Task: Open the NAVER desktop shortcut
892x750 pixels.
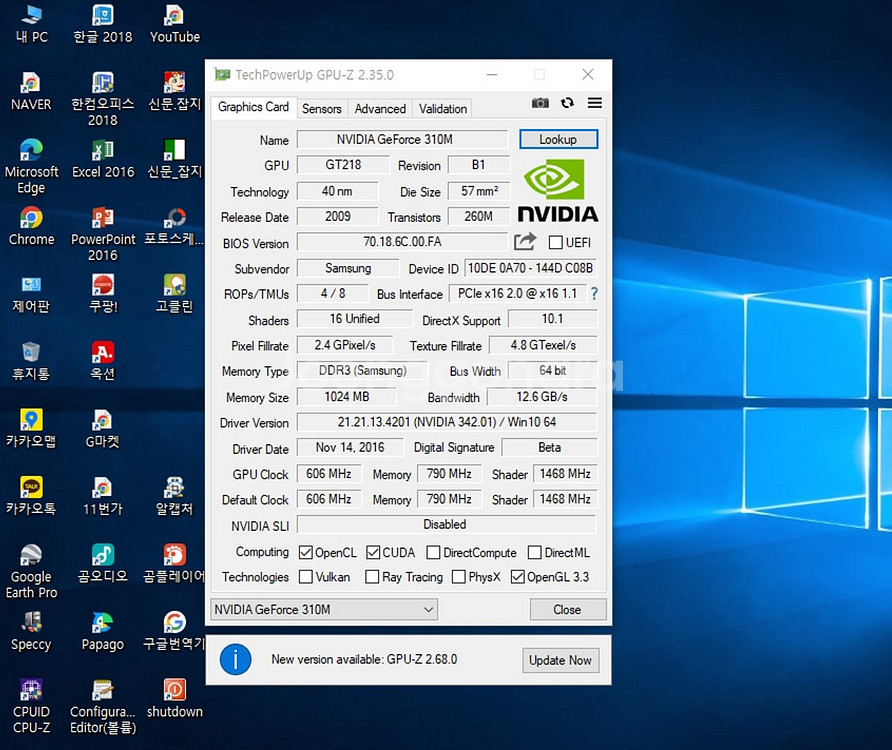Action: coord(31,92)
